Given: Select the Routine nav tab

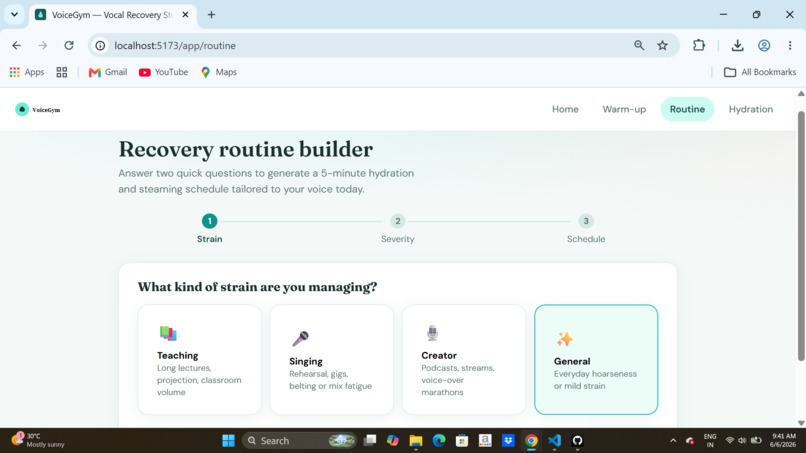Looking at the screenshot, I should coord(687,109).
